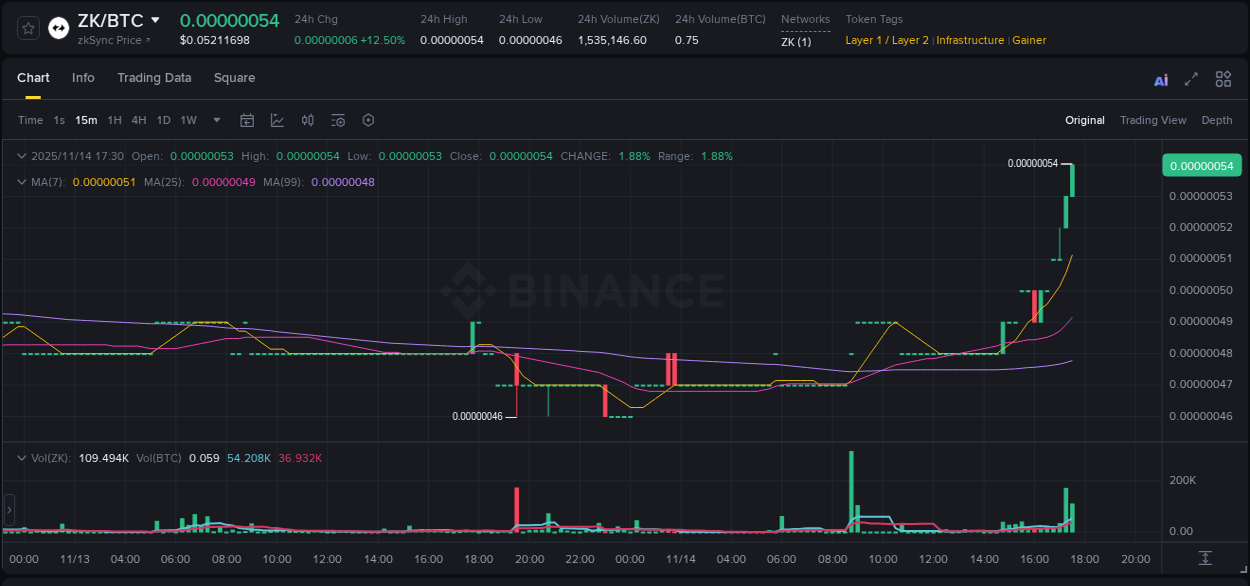Collapse the Volume indicator row
Screen dimensions: 1250x586
click(21, 457)
